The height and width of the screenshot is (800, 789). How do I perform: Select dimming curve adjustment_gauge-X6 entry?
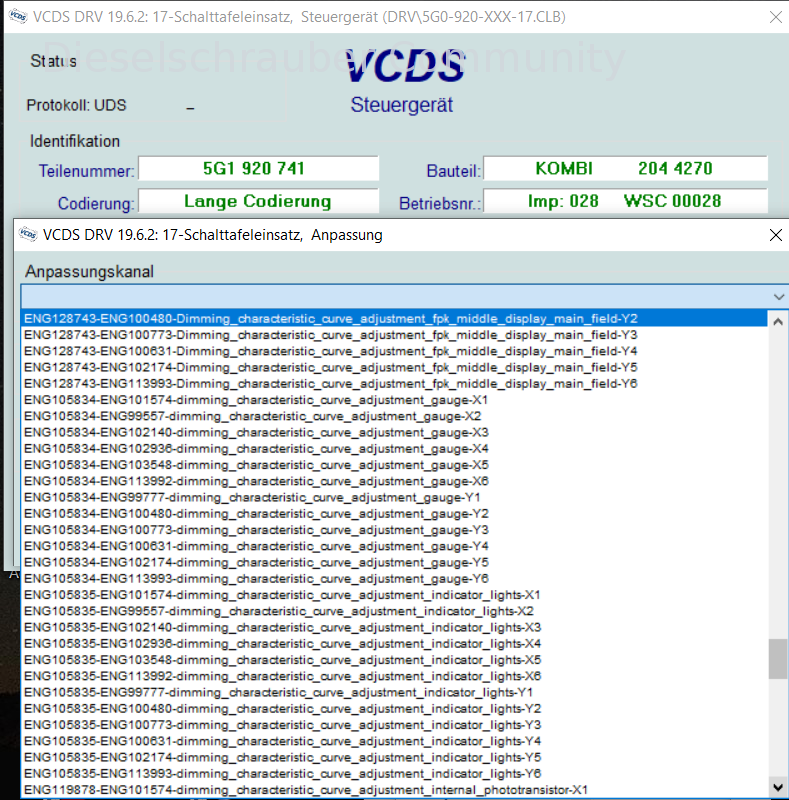coord(394,481)
